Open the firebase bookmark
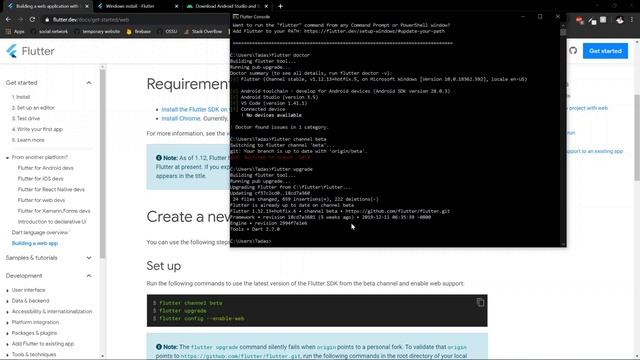The width and height of the screenshot is (640, 360). pos(139,31)
